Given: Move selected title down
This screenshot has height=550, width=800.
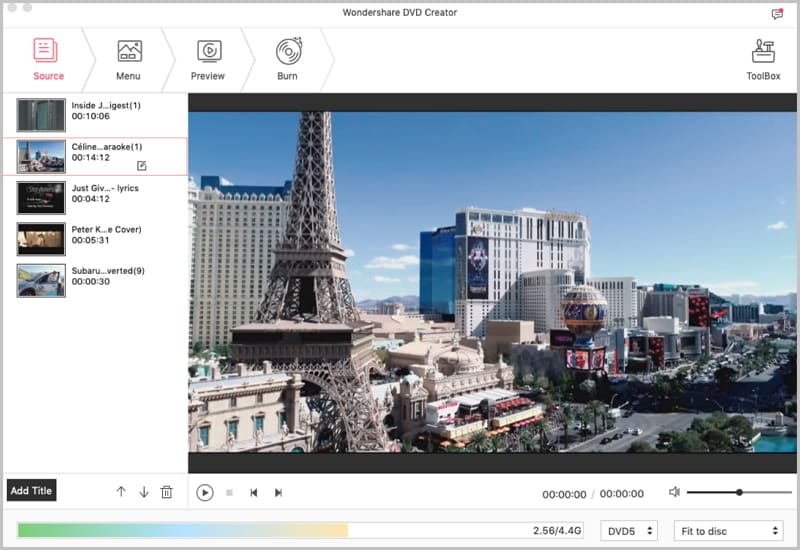Looking at the screenshot, I should click(x=144, y=492).
